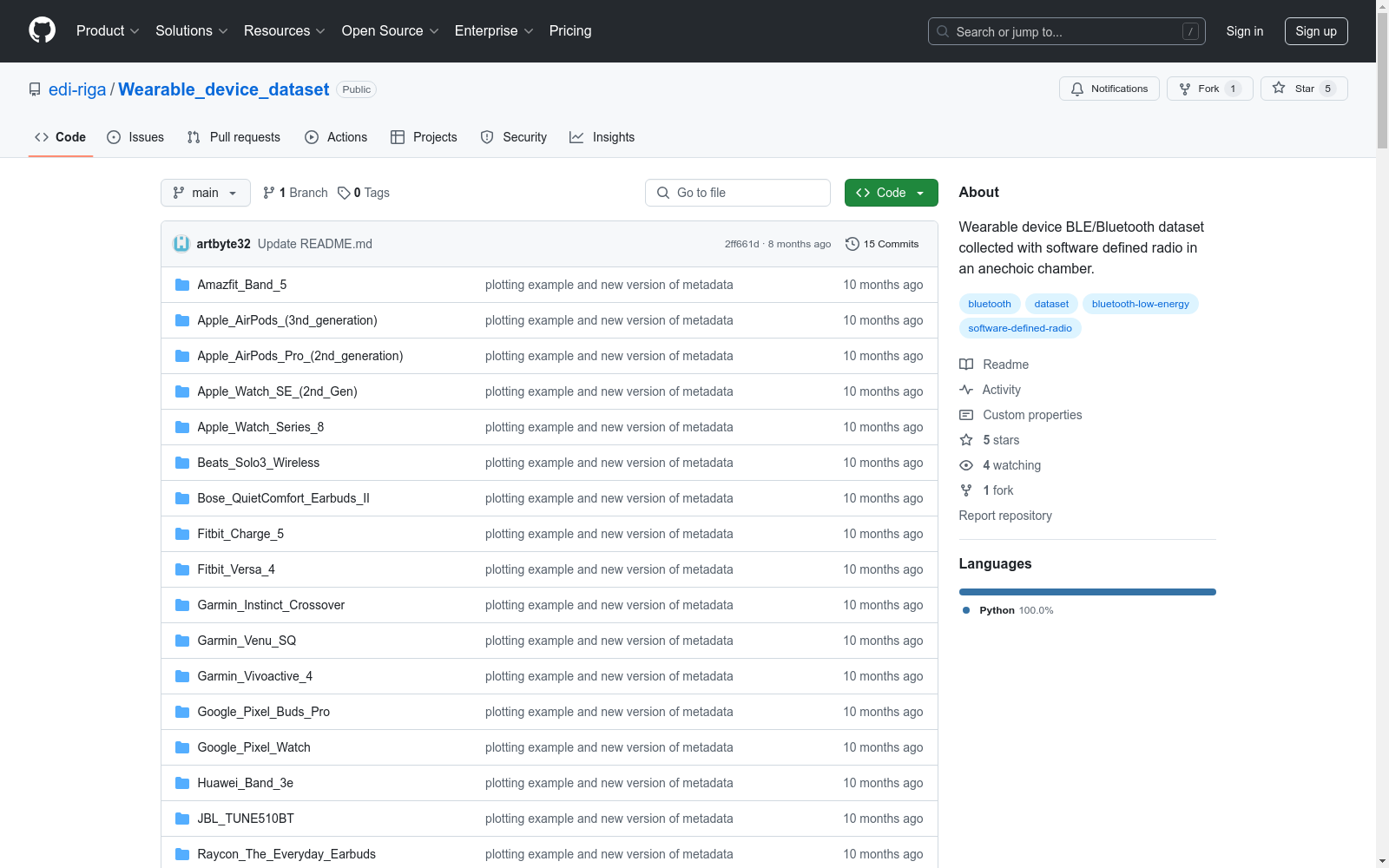Expand the Resources menu
The width and height of the screenshot is (1389, 868).
coord(285,31)
